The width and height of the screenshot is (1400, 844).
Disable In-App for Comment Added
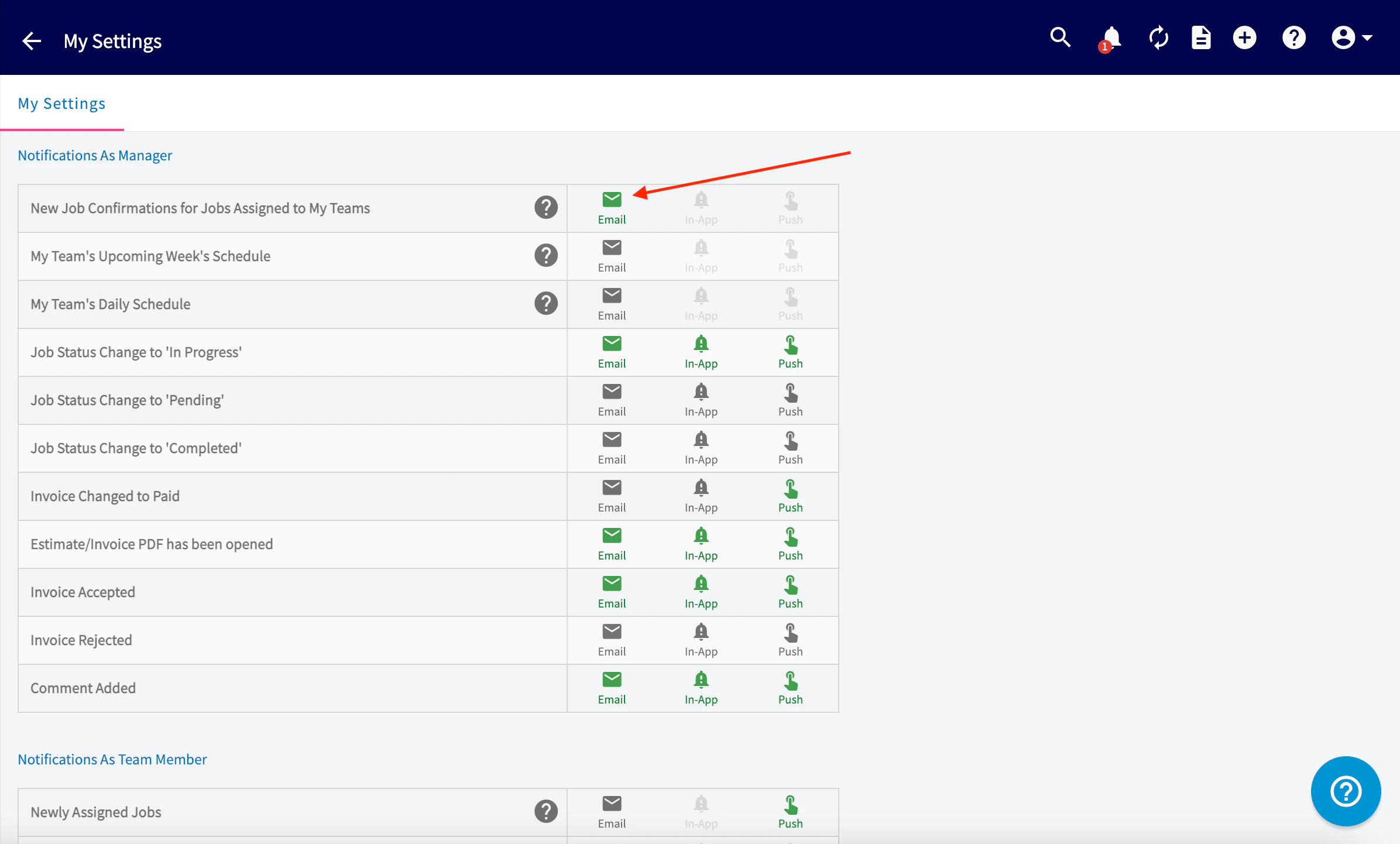point(701,688)
